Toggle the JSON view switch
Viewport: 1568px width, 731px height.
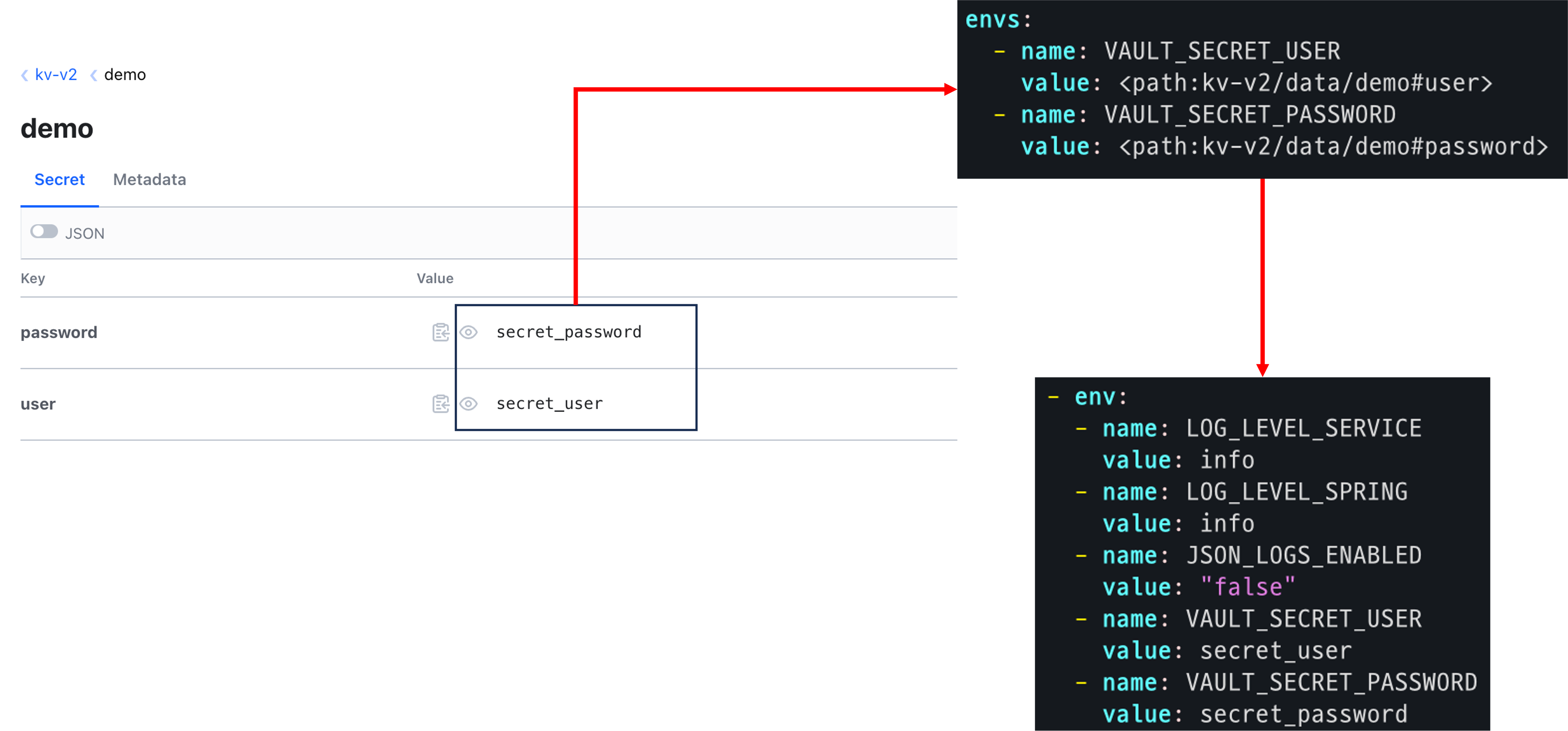pyautogui.click(x=44, y=232)
